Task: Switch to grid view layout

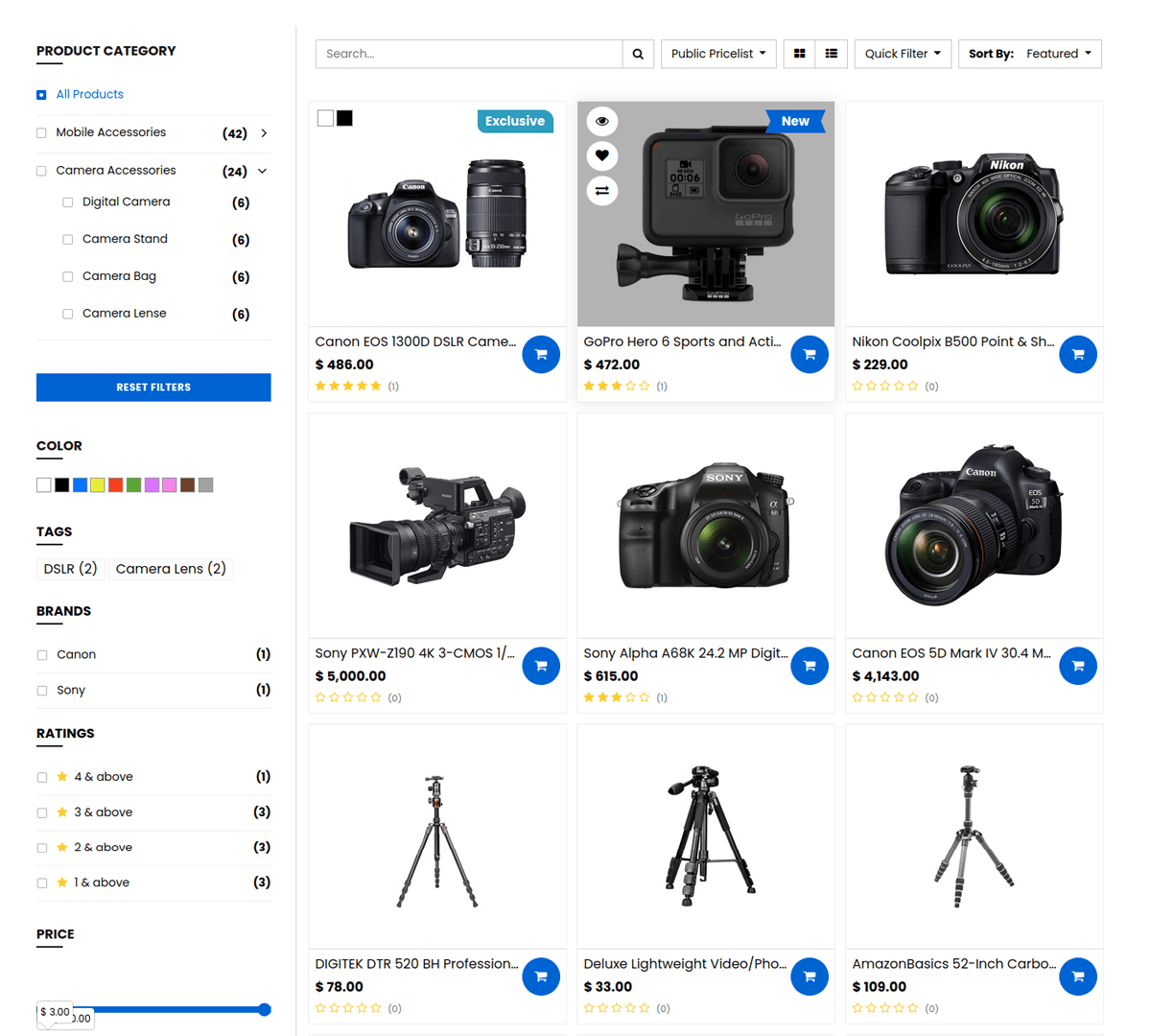Action: pyautogui.click(x=799, y=54)
